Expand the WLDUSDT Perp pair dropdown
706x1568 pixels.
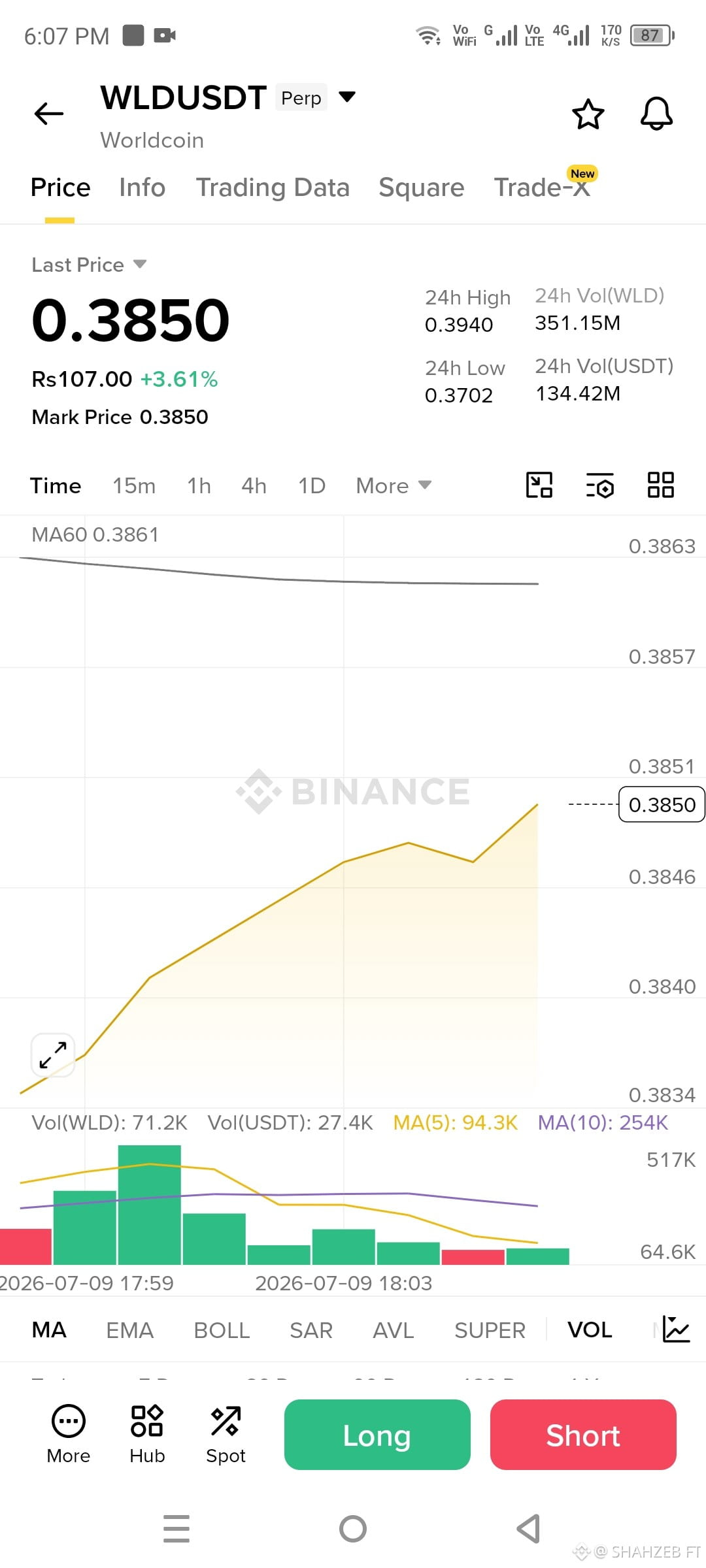(x=347, y=97)
